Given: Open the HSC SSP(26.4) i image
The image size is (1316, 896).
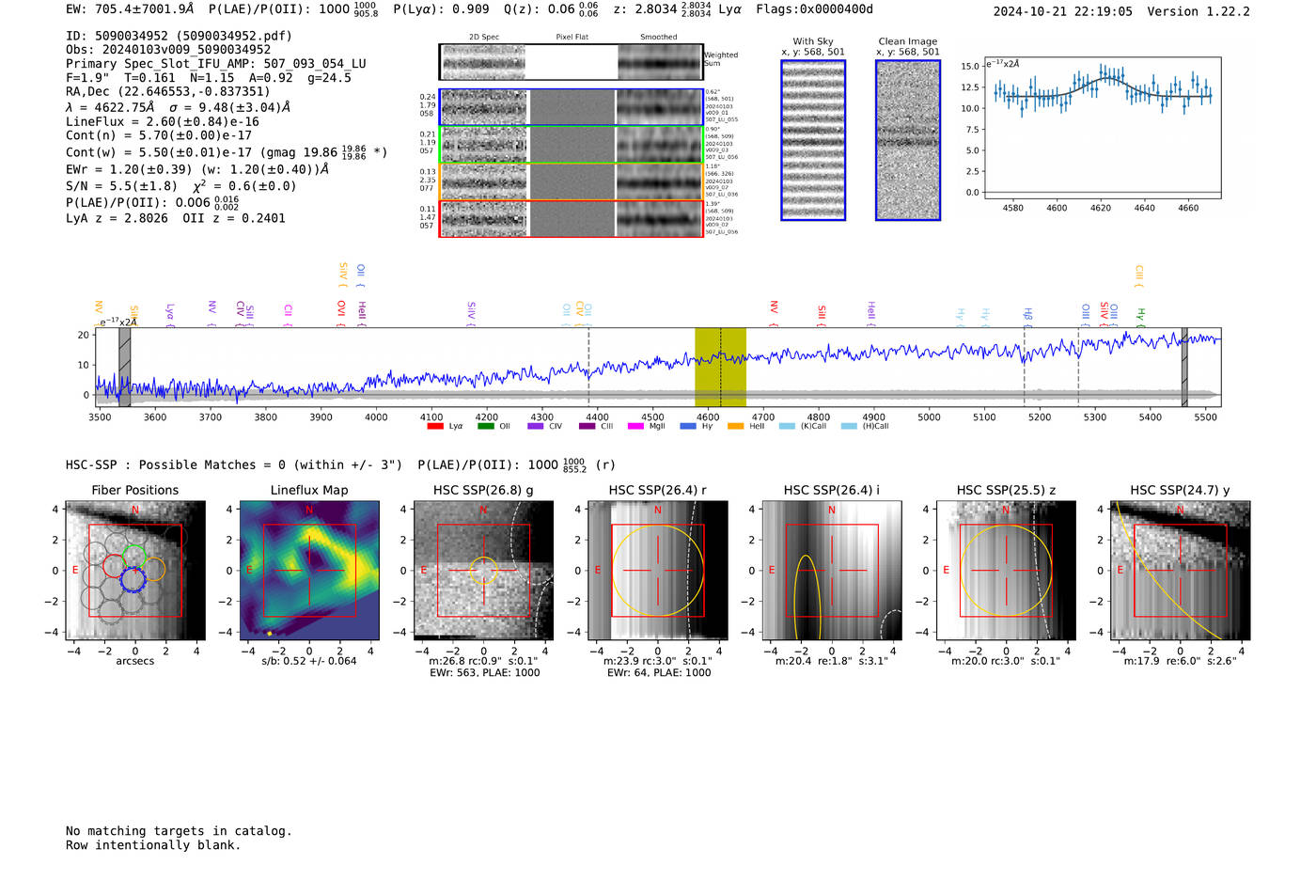Looking at the screenshot, I should coord(832,571).
